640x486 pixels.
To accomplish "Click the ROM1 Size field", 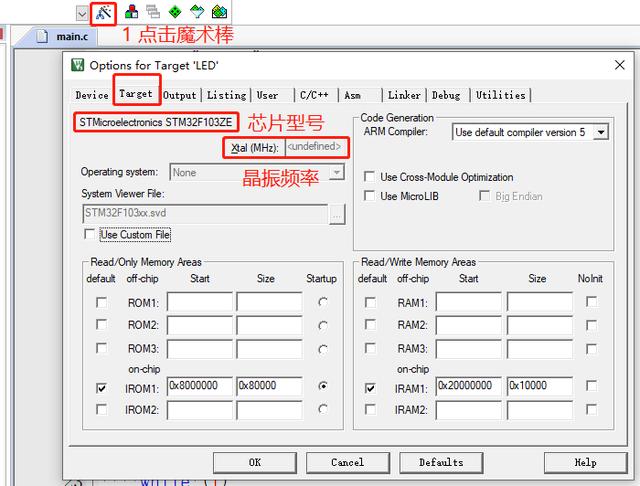I will tap(269, 302).
